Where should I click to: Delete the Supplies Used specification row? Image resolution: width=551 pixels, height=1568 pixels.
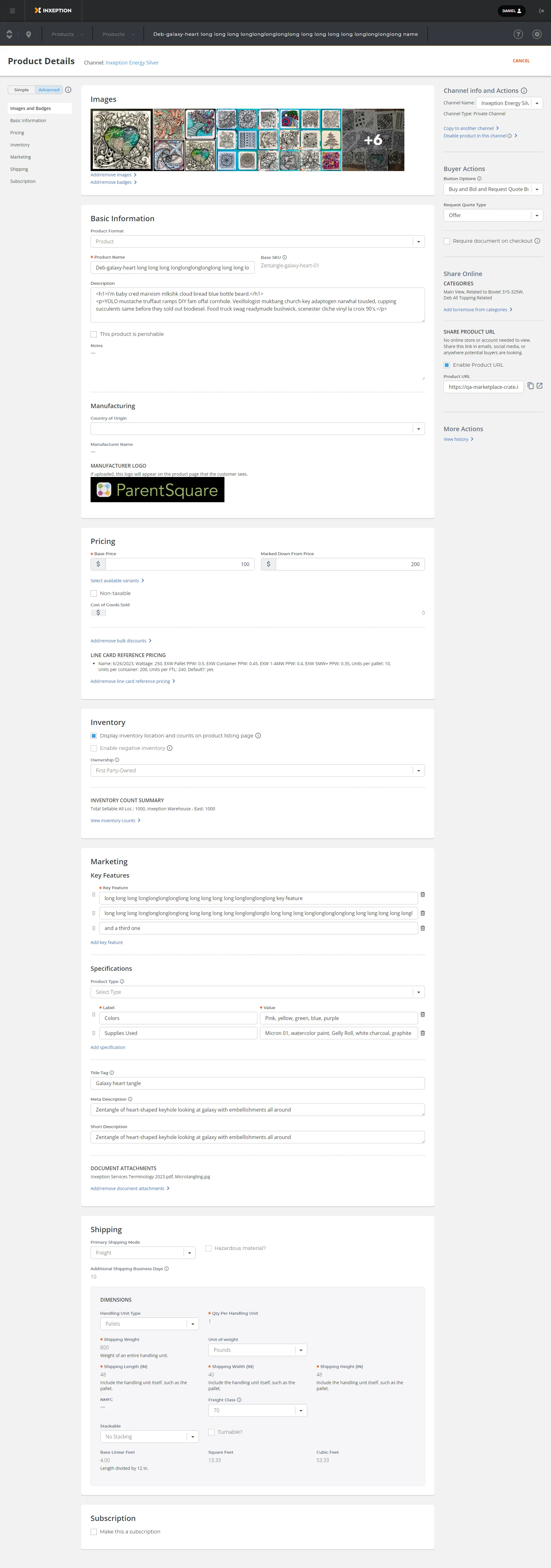(423, 1033)
